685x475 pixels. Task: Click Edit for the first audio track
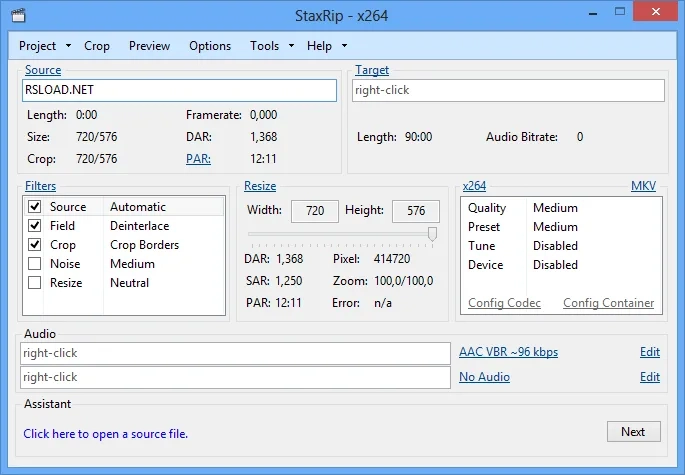[x=650, y=352]
